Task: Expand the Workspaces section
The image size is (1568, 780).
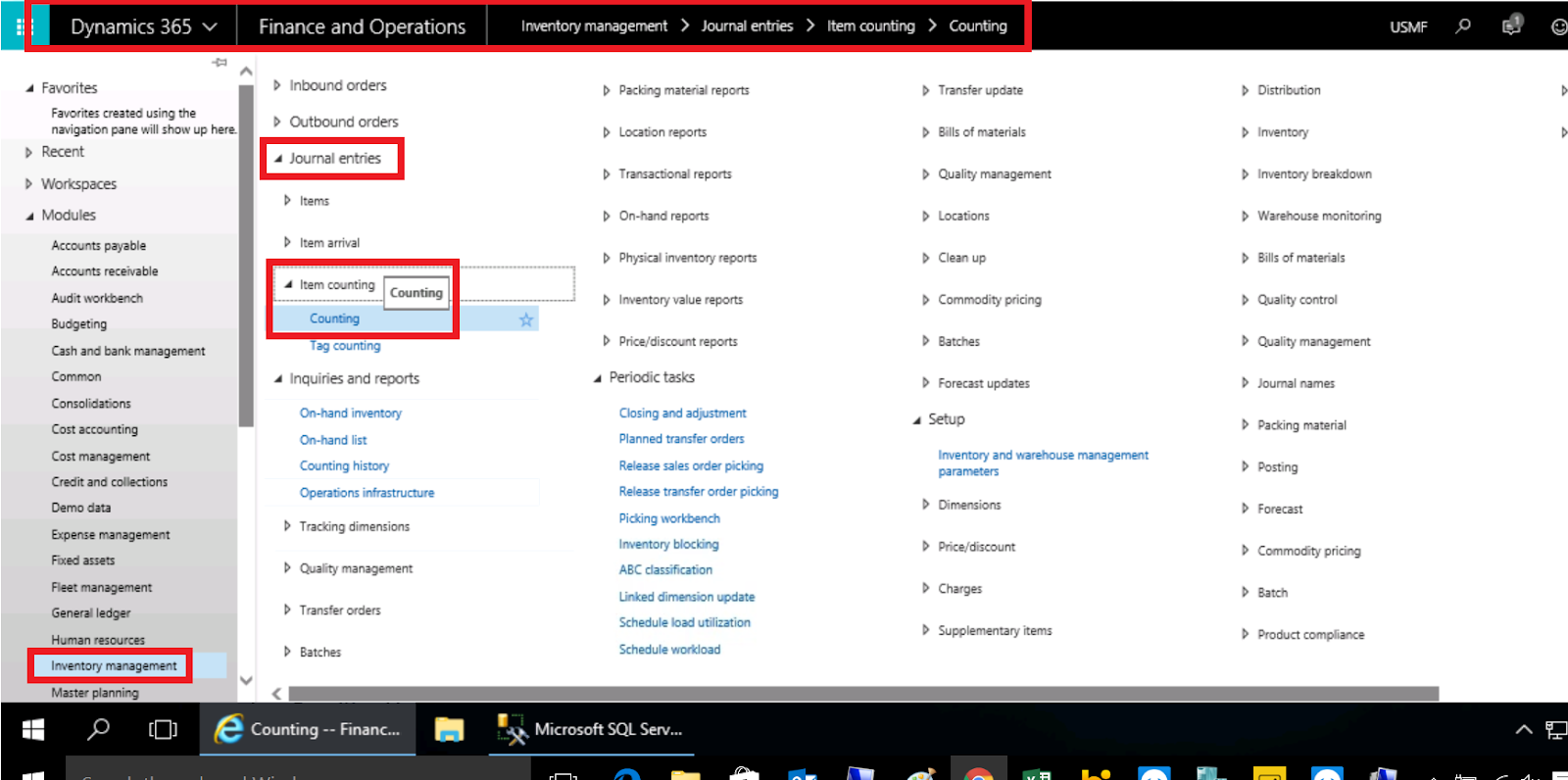Action: pyautogui.click(x=29, y=184)
